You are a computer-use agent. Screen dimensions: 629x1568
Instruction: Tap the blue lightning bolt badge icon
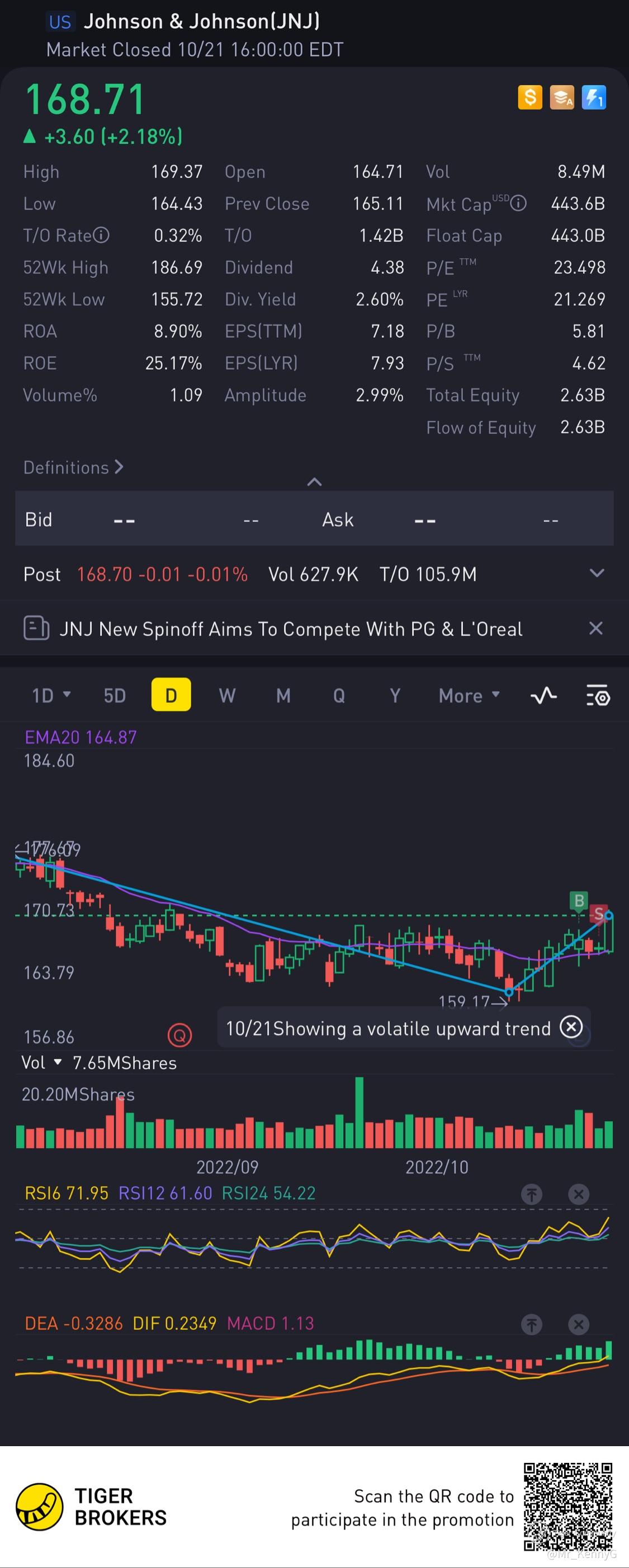[594, 97]
